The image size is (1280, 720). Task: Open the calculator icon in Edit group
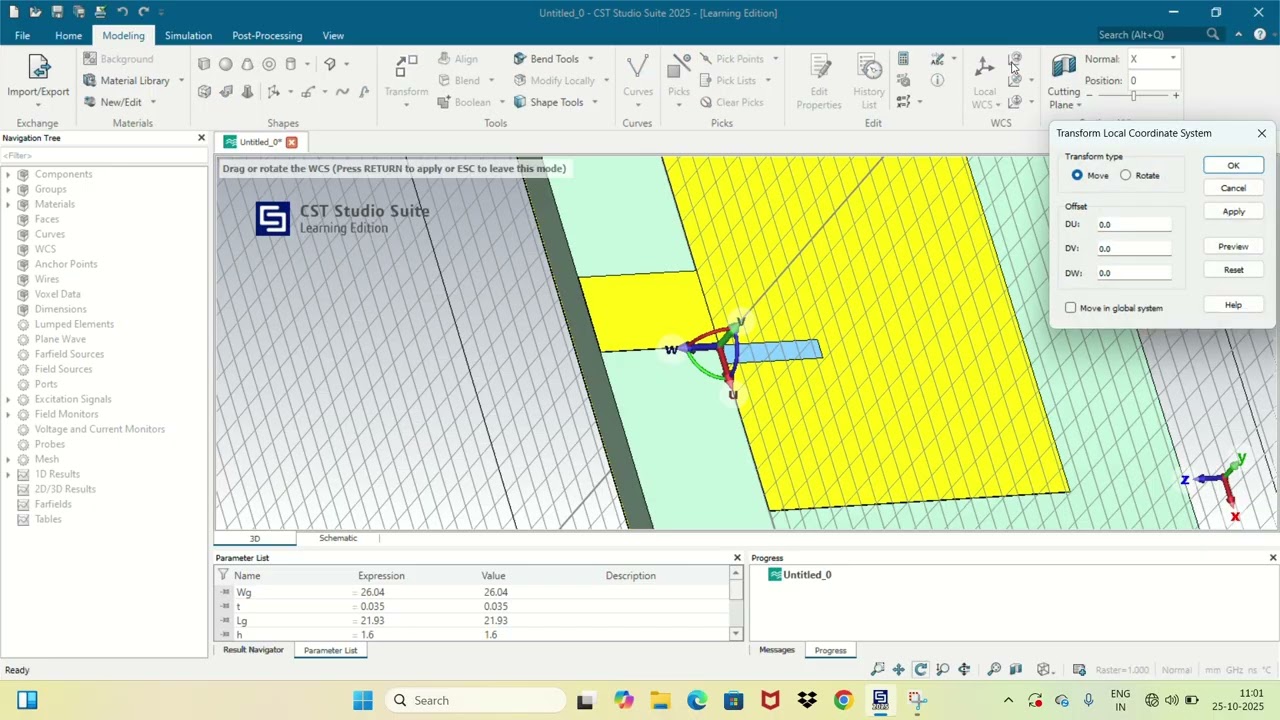(903, 59)
